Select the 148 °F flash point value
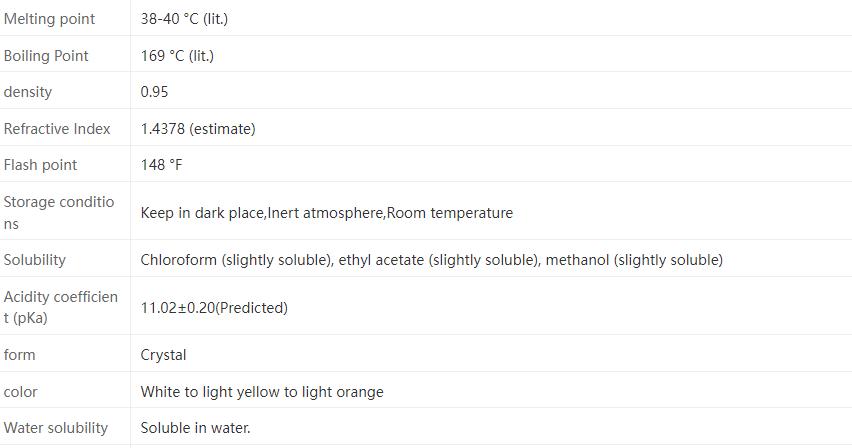Image resolution: width=852 pixels, height=448 pixels. pos(161,165)
